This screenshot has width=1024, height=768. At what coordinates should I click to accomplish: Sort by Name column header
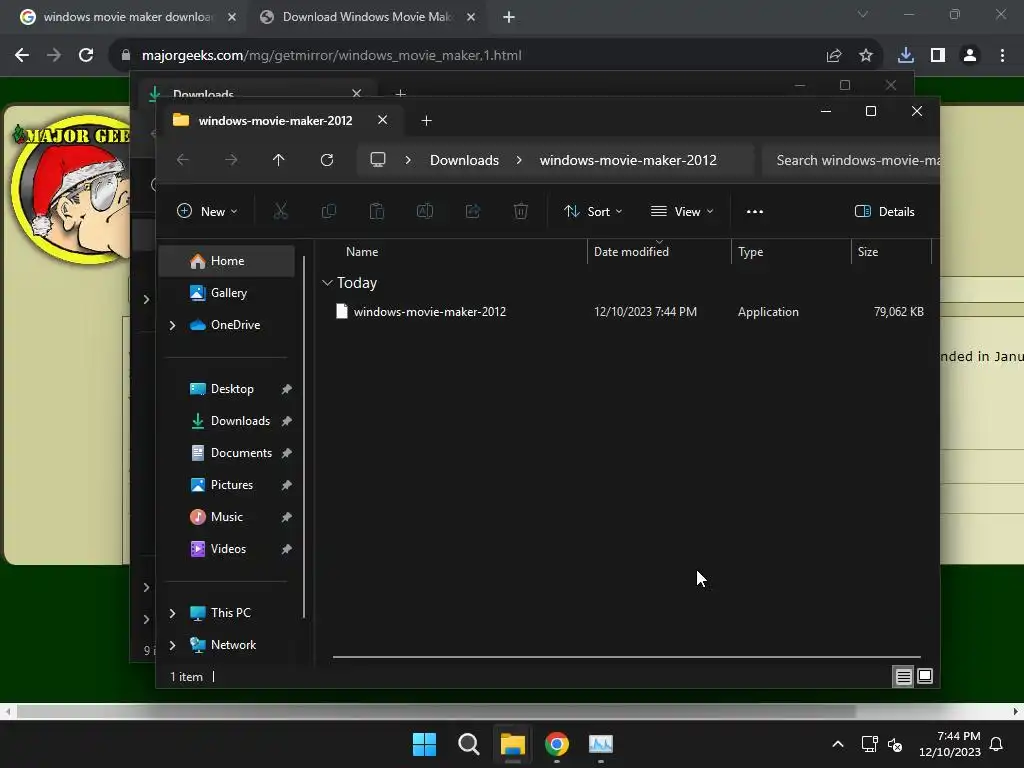point(362,252)
